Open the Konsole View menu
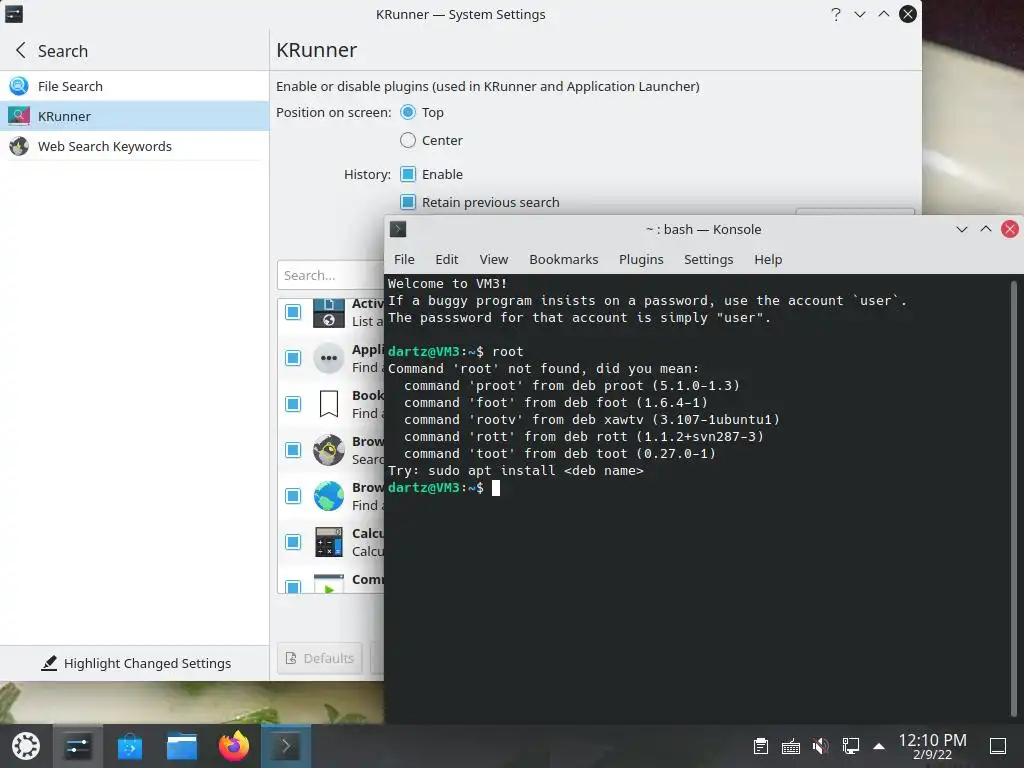Viewport: 1024px width, 768px height. [494, 259]
